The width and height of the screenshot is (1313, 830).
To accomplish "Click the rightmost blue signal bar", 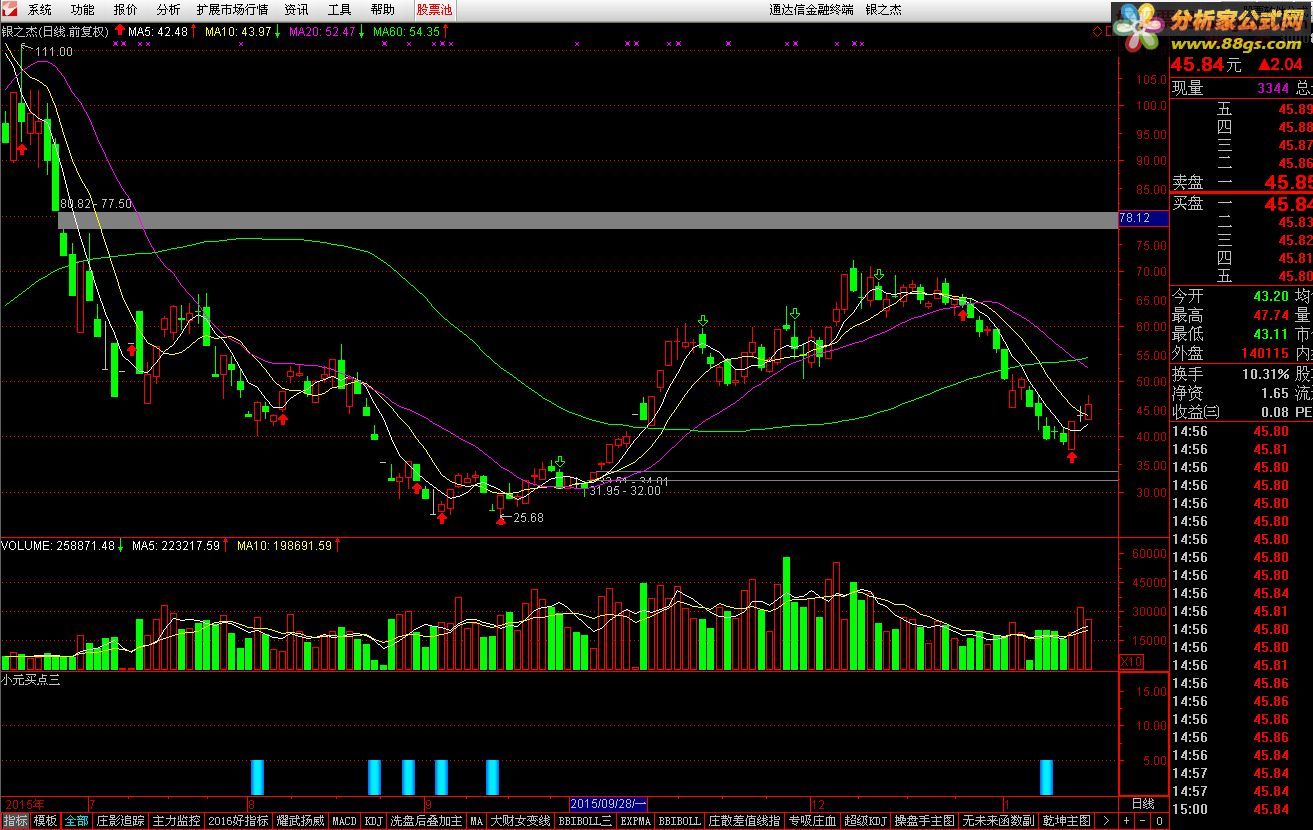I will [x=1046, y=777].
